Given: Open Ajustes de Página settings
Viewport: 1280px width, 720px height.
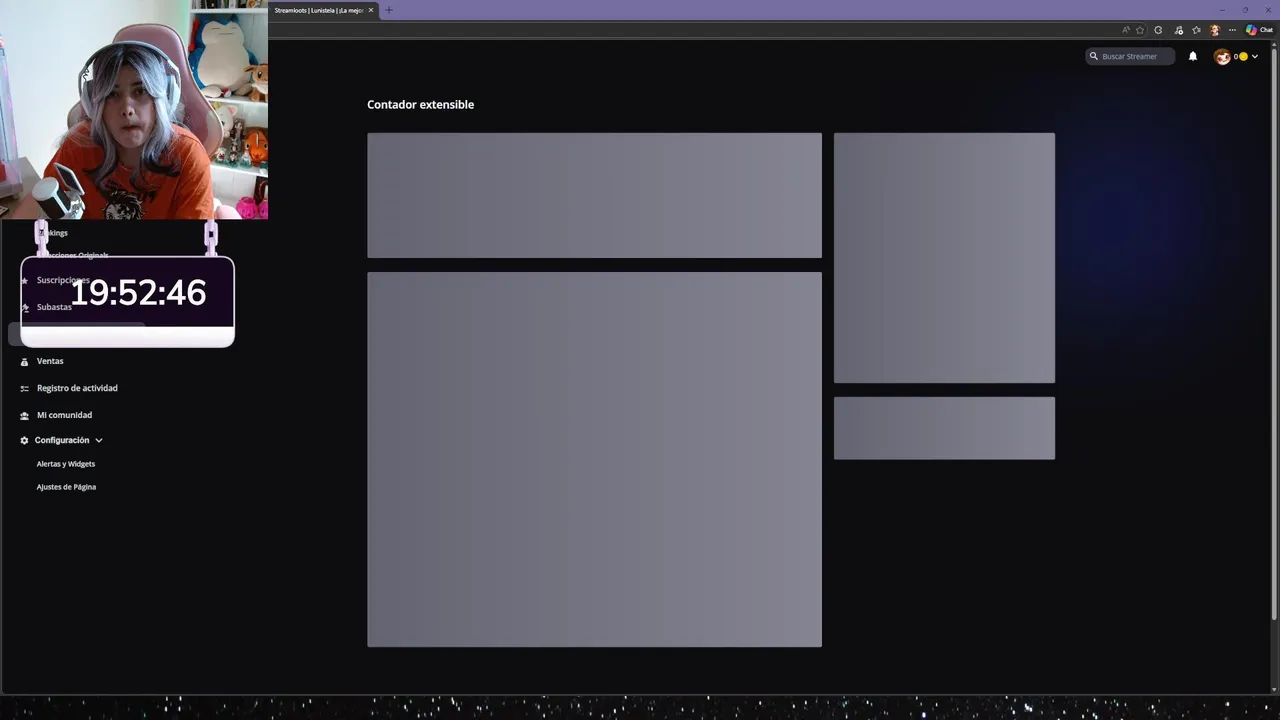Looking at the screenshot, I should pos(66,487).
